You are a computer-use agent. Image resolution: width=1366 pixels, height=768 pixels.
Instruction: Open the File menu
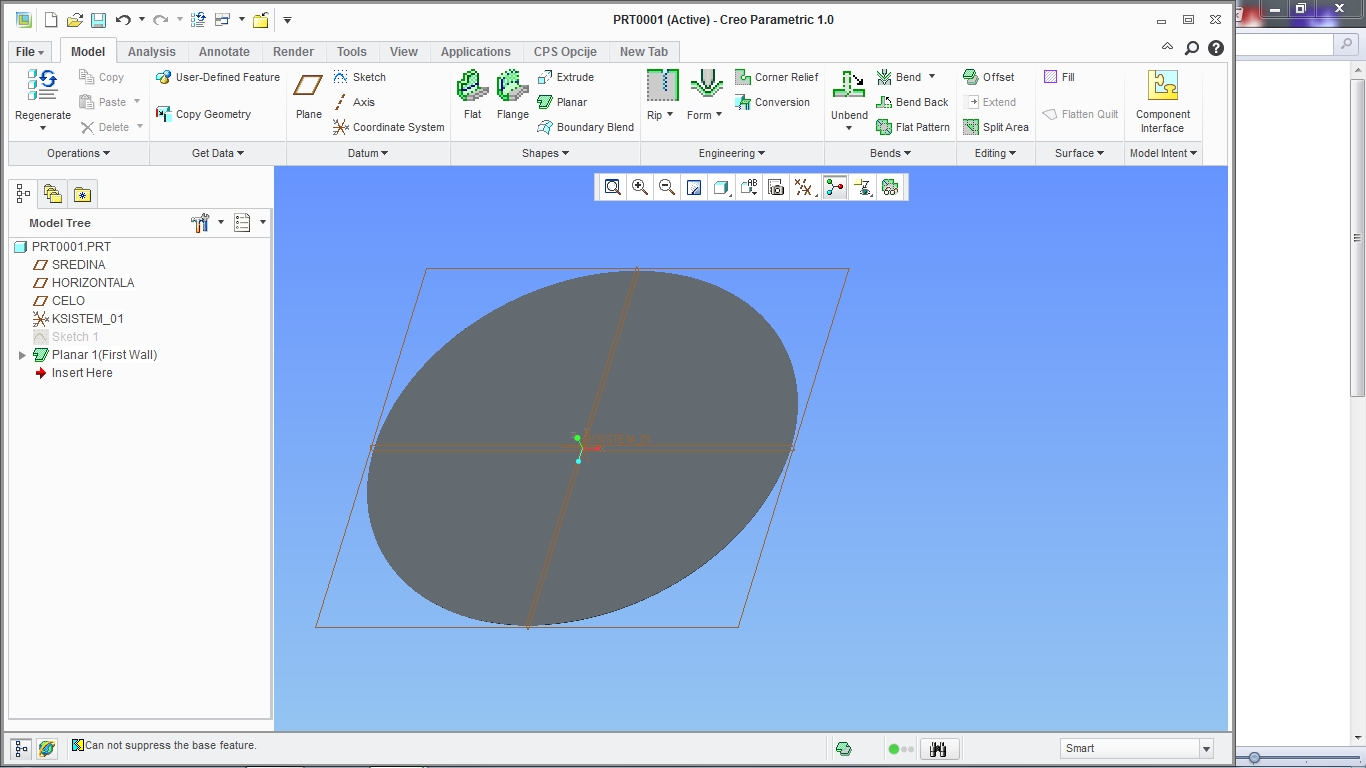[29, 52]
